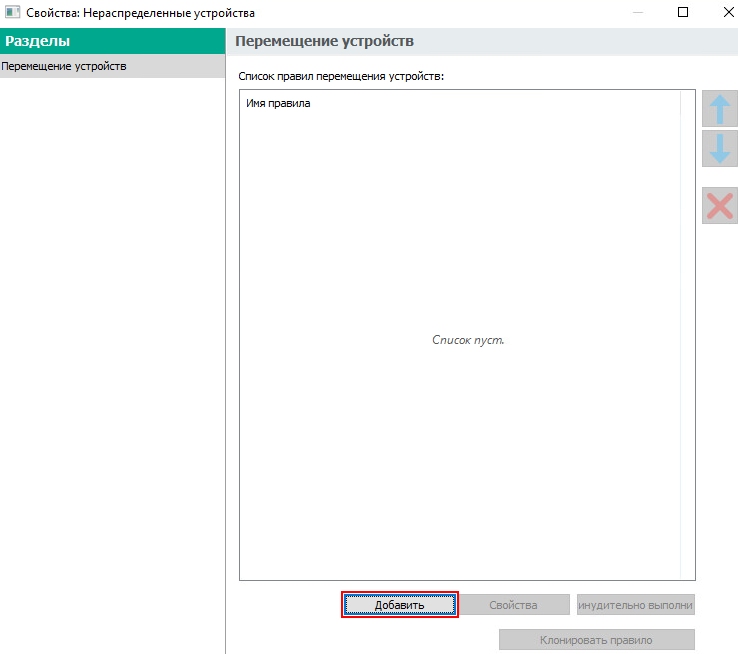Click the Принудительно выполнить button
Image resolution: width=738 pixels, height=654 pixels.
[x=635, y=605]
